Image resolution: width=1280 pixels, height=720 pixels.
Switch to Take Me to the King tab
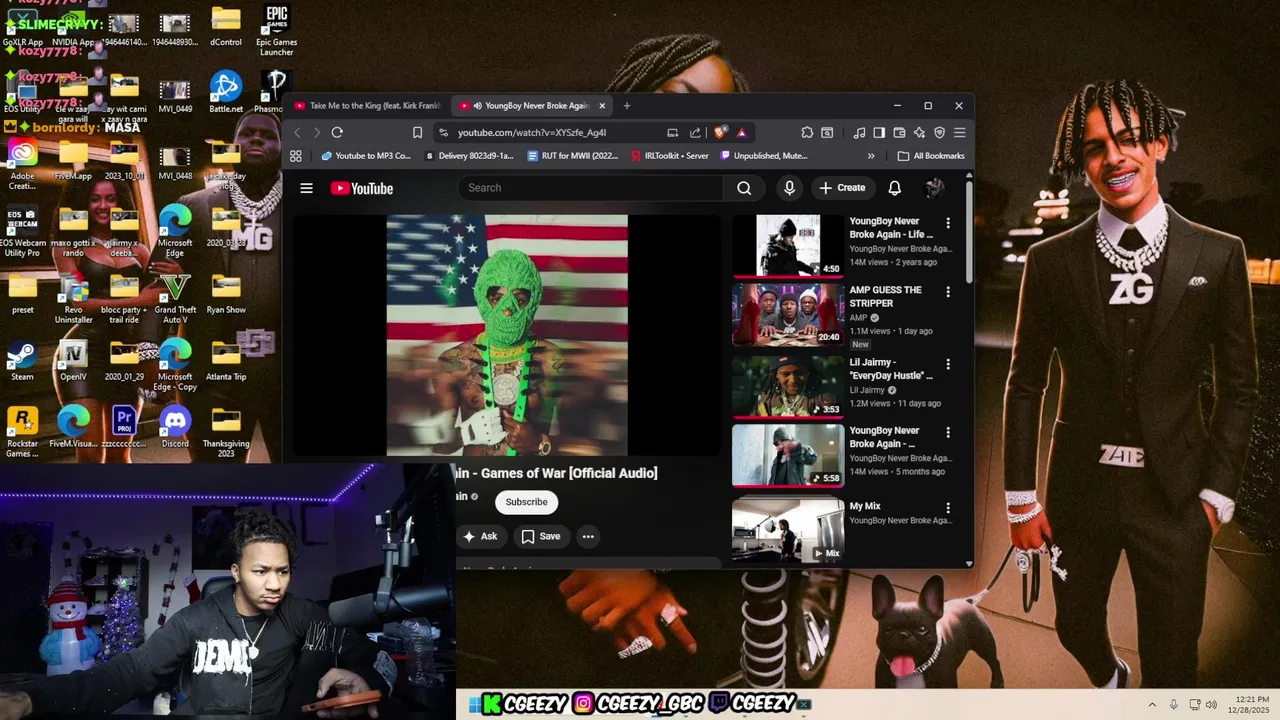pos(368,106)
